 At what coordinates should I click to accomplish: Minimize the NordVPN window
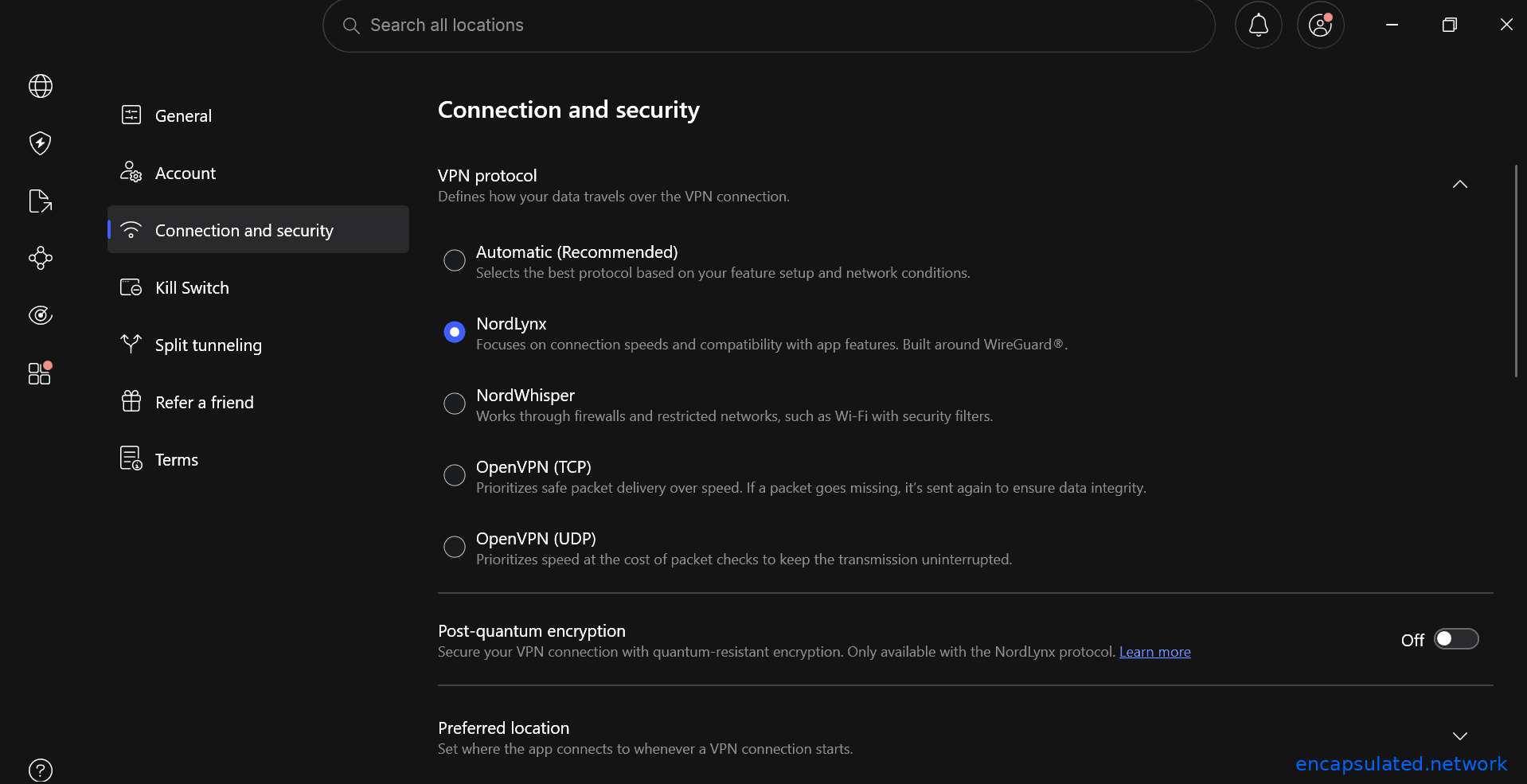click(1392, 25)
